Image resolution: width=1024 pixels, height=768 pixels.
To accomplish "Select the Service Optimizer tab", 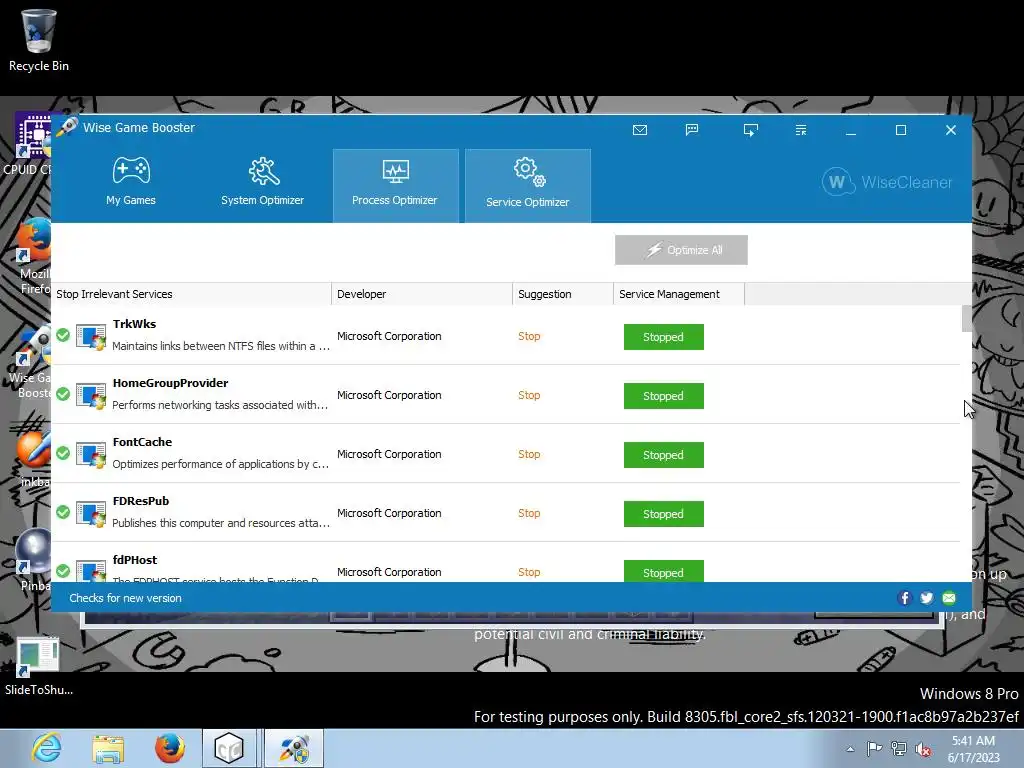I will coord(528,185).
